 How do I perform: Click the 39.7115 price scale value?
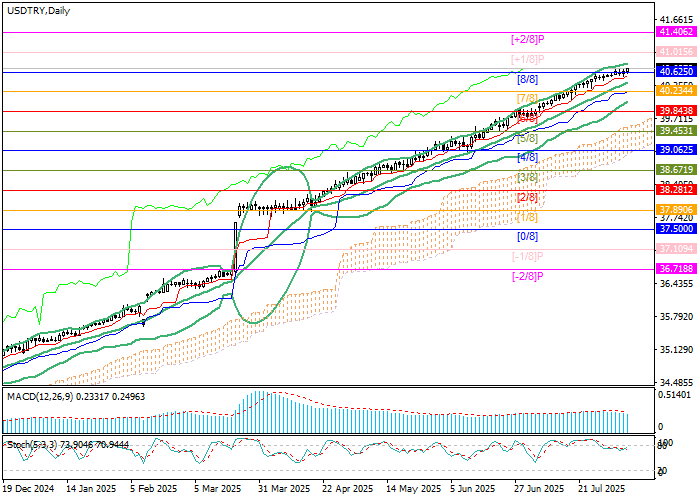(x=676, y=119)
